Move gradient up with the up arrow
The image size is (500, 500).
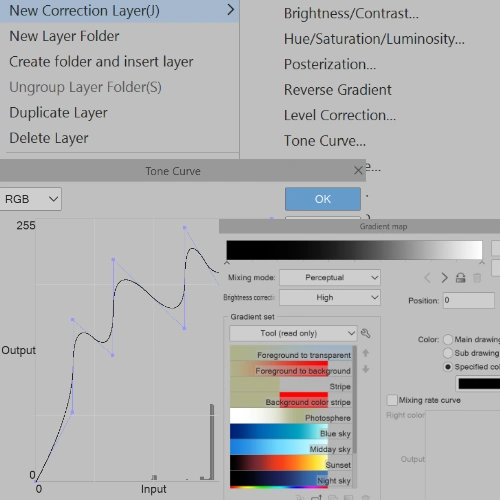click(366, 353)
